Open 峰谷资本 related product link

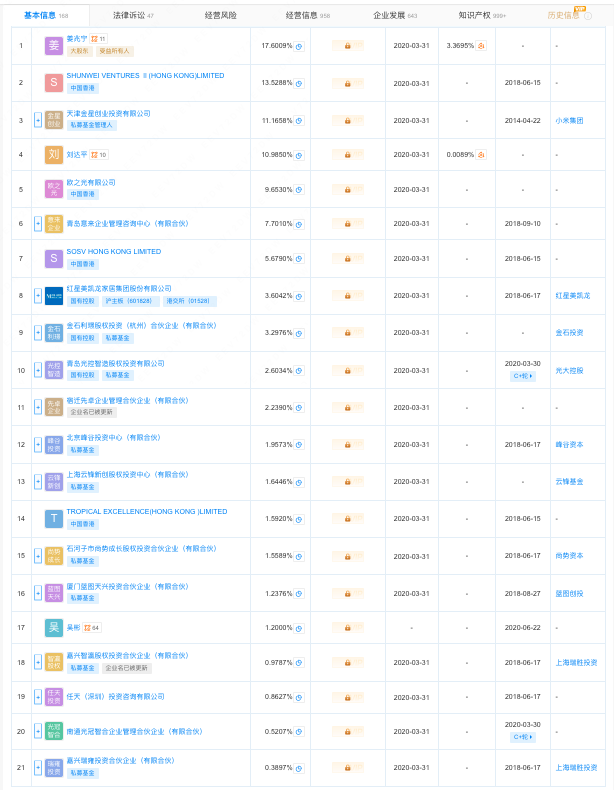coord(569,444)
